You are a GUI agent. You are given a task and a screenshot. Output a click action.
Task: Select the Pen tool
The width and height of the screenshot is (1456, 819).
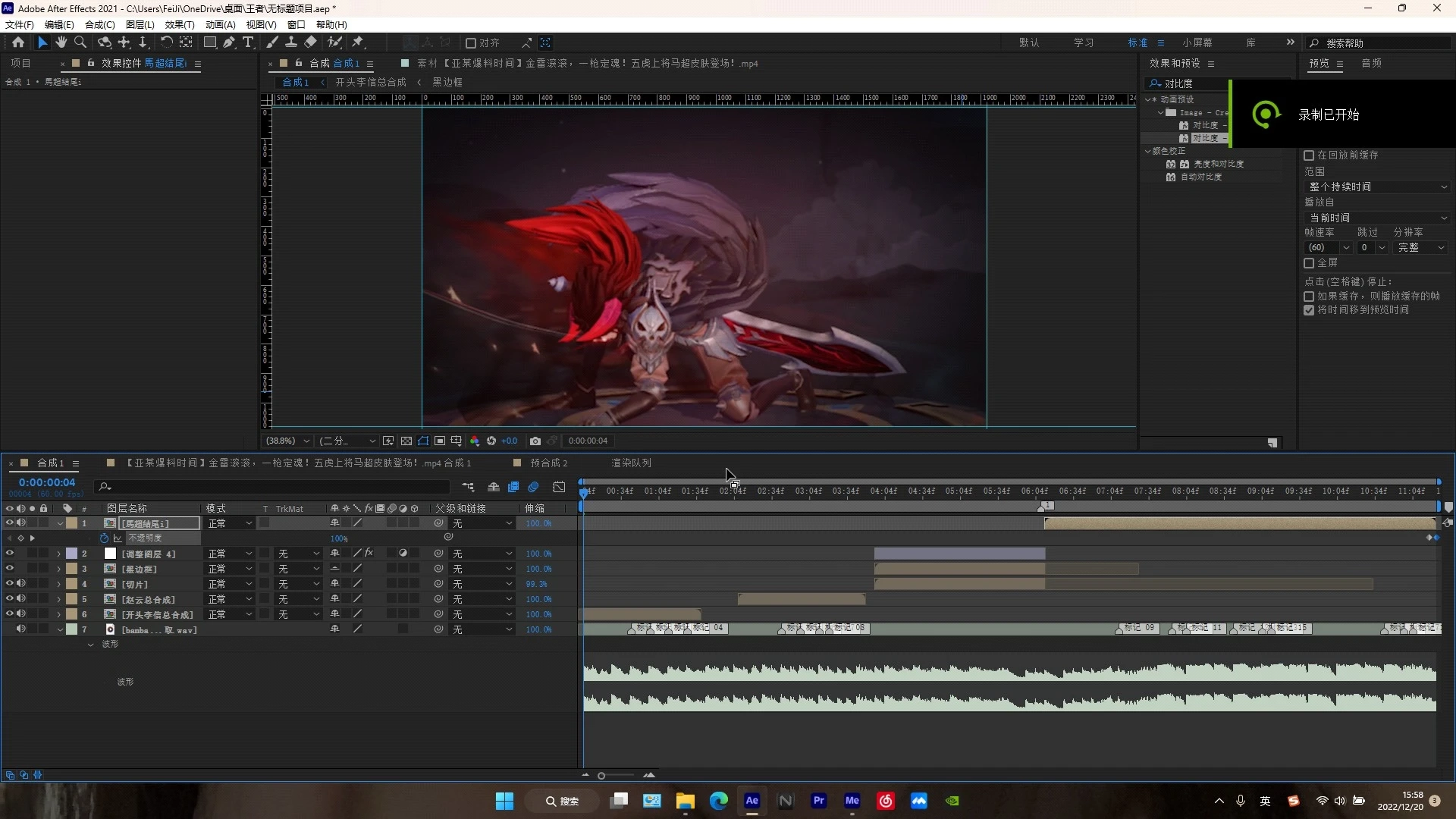[229, 42]
